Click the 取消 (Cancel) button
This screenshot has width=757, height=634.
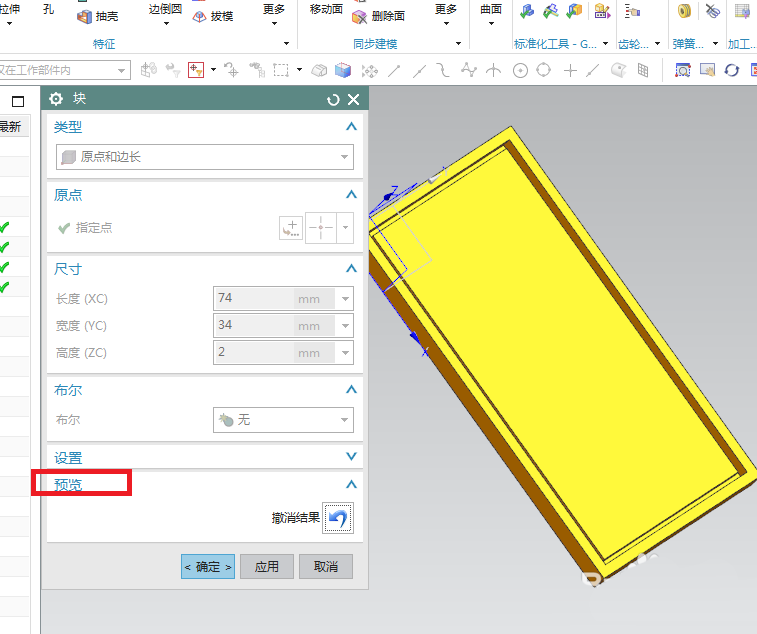(326, 566)
